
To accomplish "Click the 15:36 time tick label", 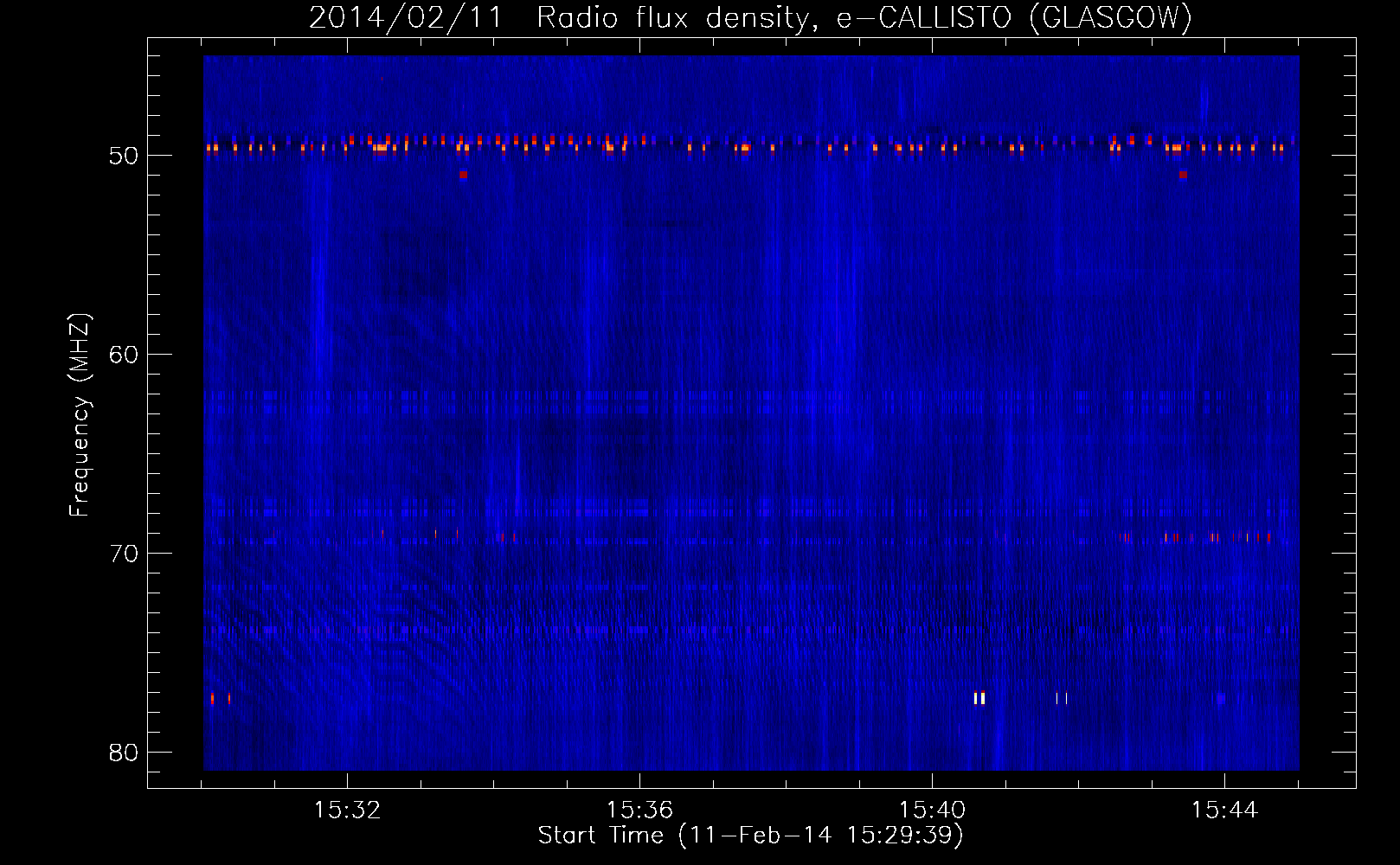I will pyautogui.click(x=639, y=811).
